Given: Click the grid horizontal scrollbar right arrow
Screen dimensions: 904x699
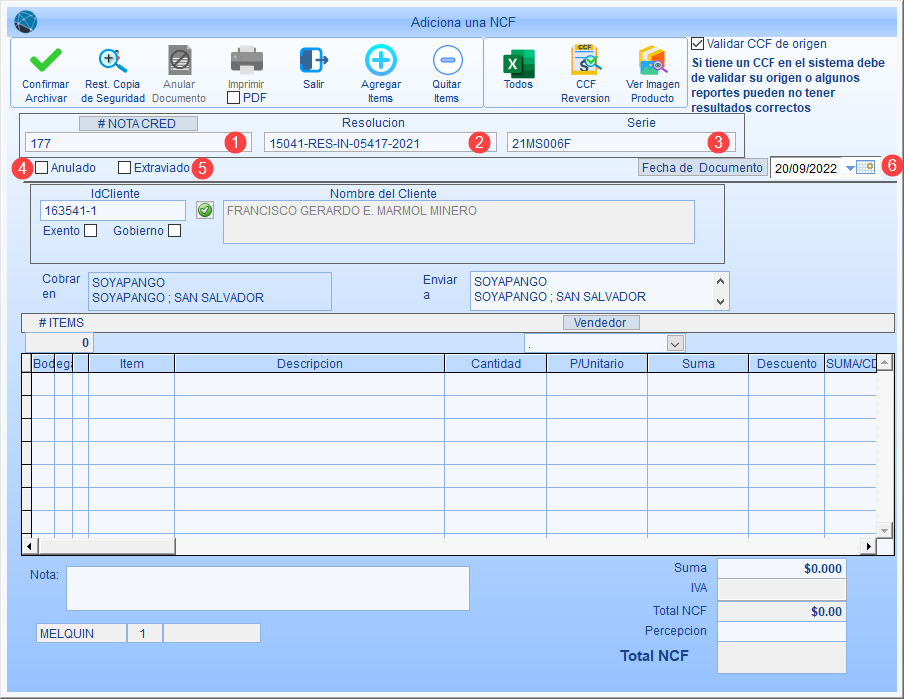Looking at the screenshot, I should click(868, 546).
